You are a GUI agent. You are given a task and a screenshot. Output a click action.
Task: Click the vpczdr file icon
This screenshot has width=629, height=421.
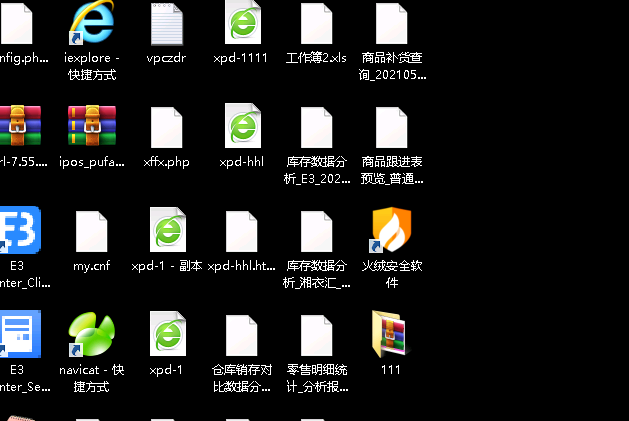click(166, 24)
